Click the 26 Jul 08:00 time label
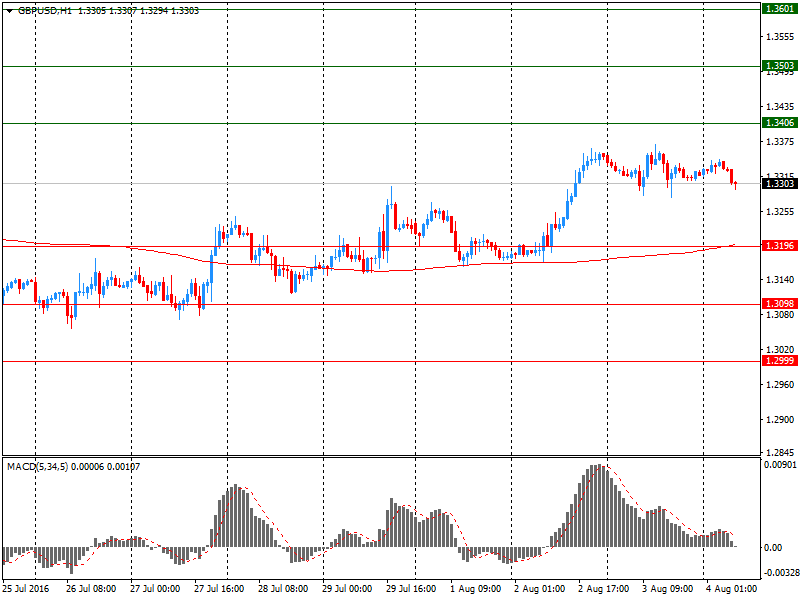 click(x=91, y=588)
